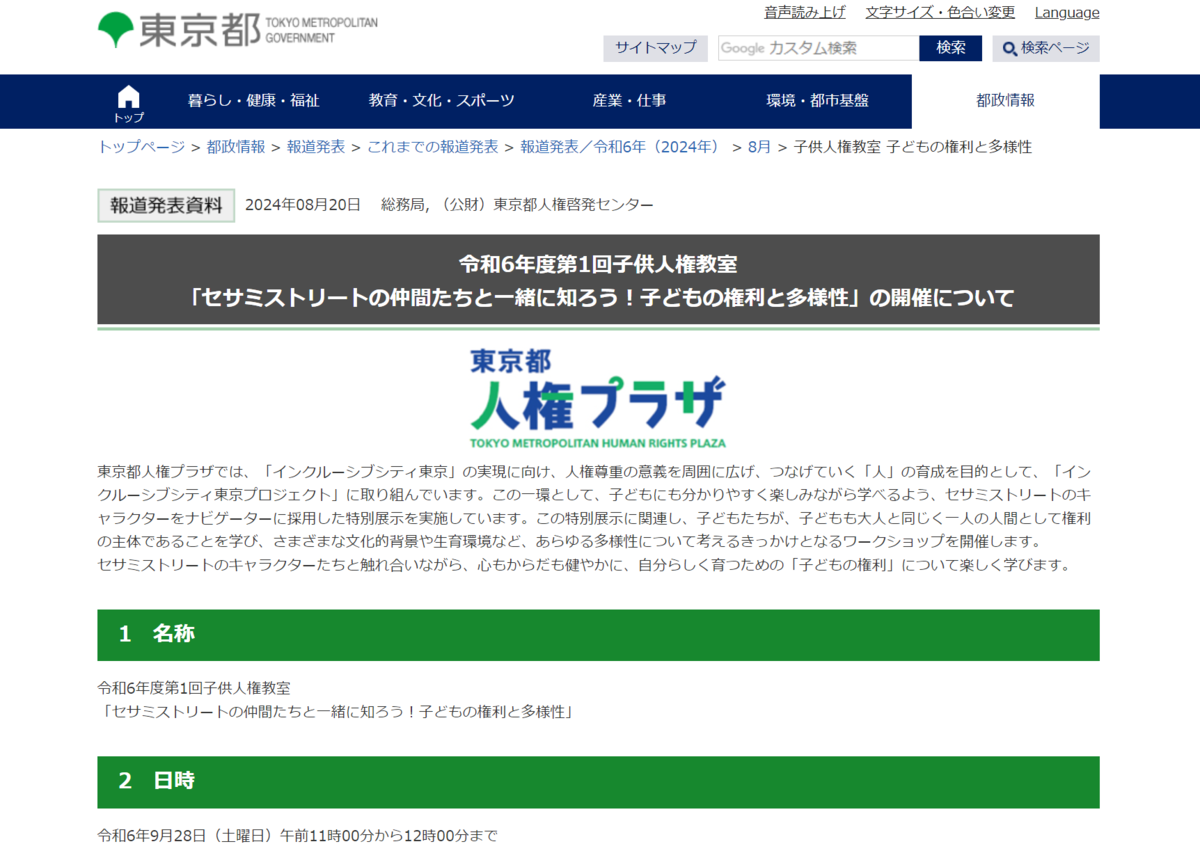Go to the トップ home icon
Viewport: 1200px width, 844px height.
(128, 103)
